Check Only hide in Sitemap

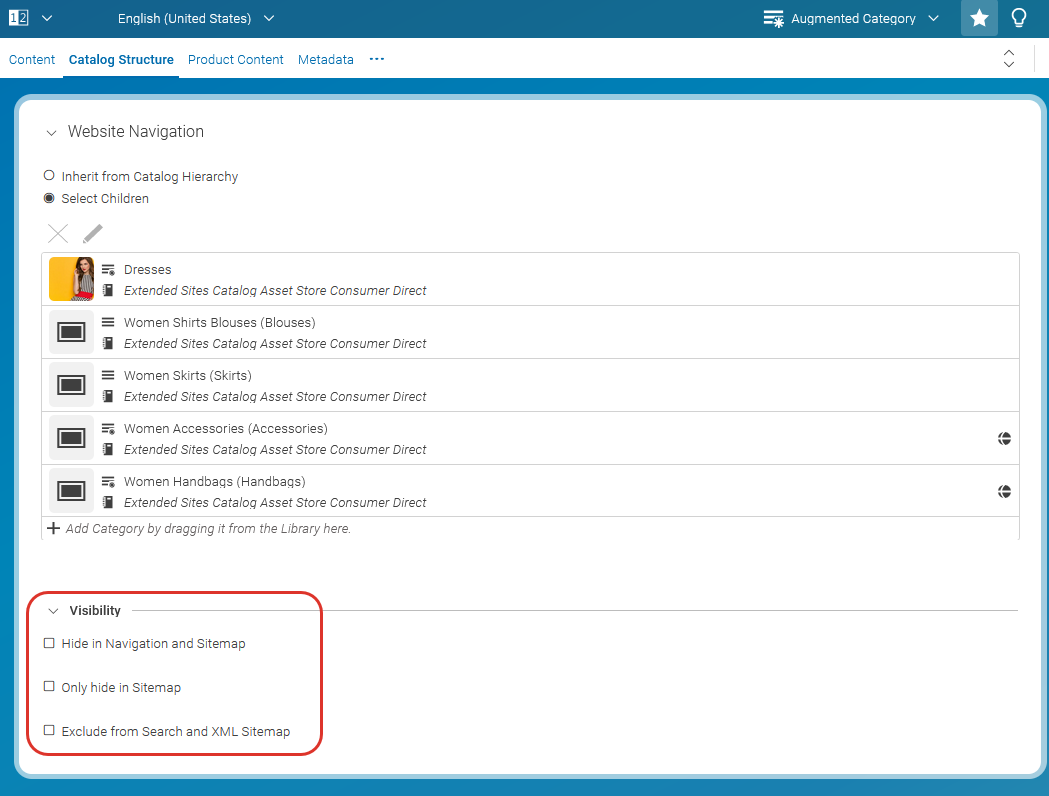click(50, 687)
